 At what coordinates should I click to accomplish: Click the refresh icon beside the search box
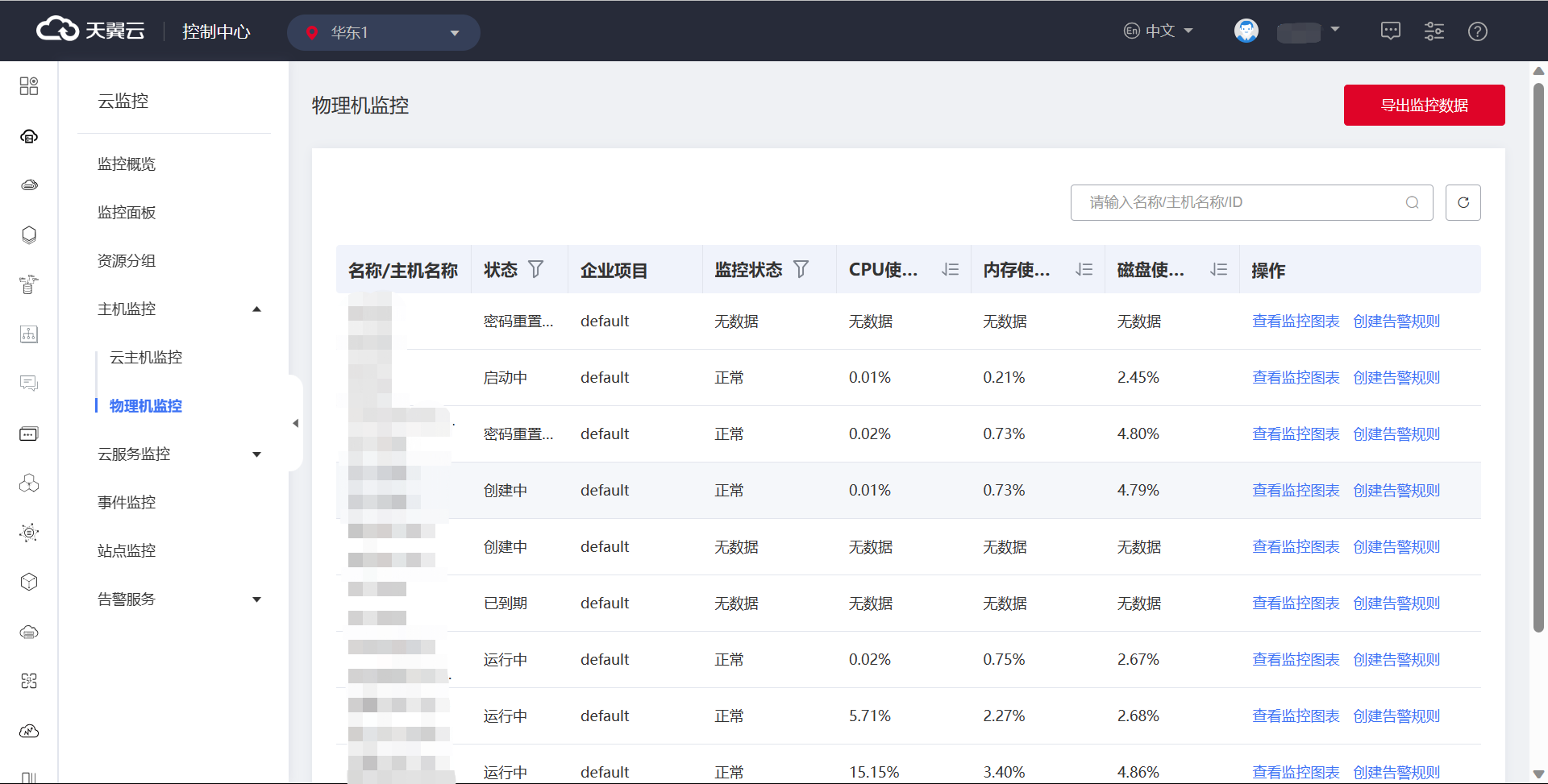[x=1463, y=202]
